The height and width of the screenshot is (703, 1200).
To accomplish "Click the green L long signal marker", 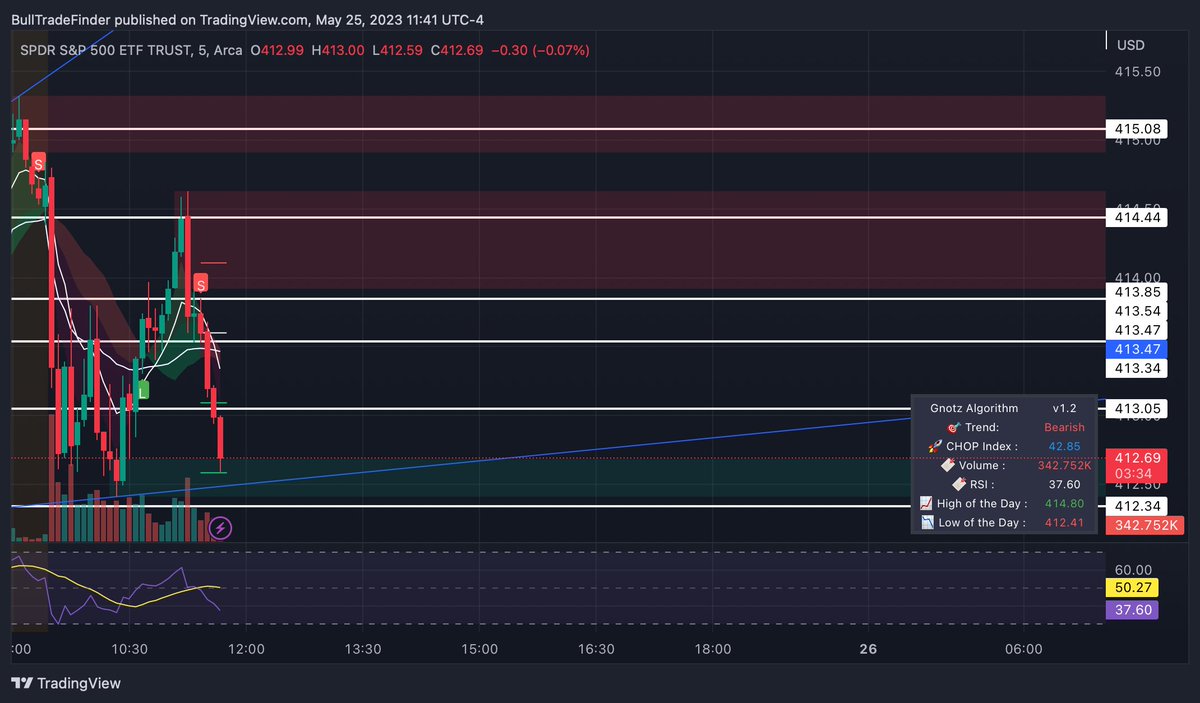I will pos(143,391).
